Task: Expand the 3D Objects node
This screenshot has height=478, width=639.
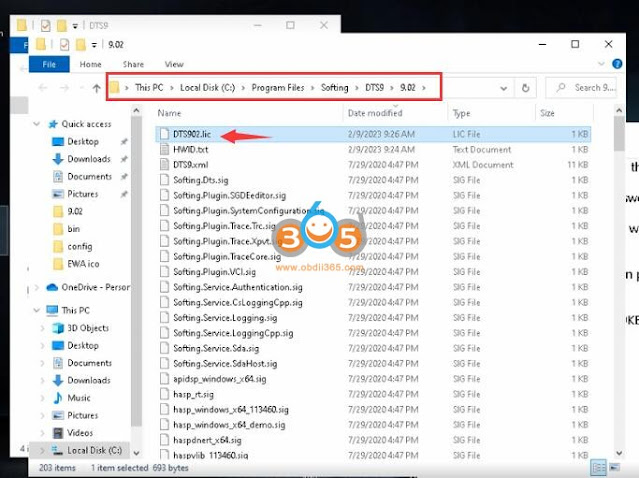Action: (x=43, y=328)
